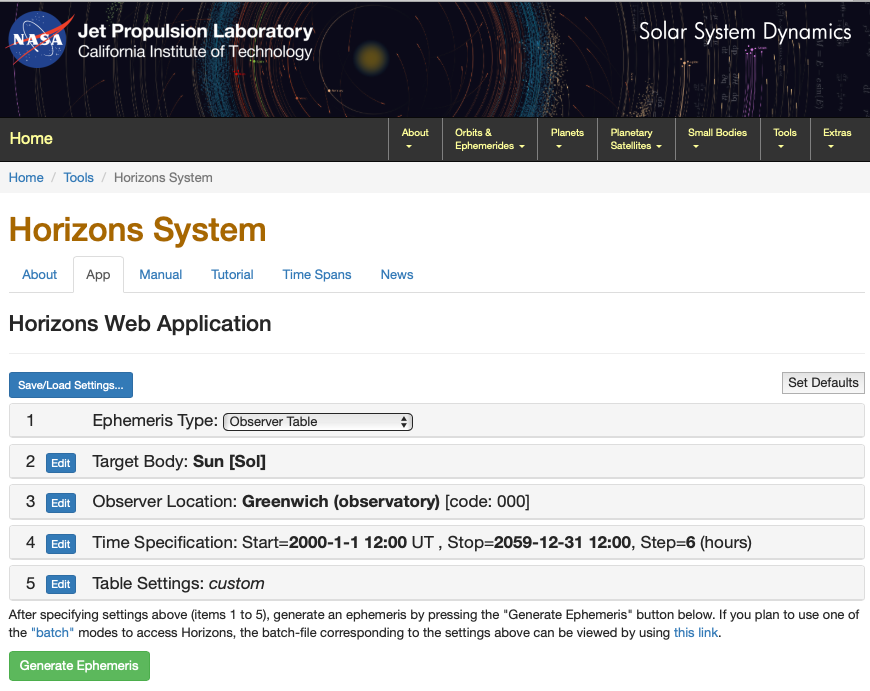Expand the Extras navbar dropdown
Screen dimensions: 870x691
click(x=837, y=139)
